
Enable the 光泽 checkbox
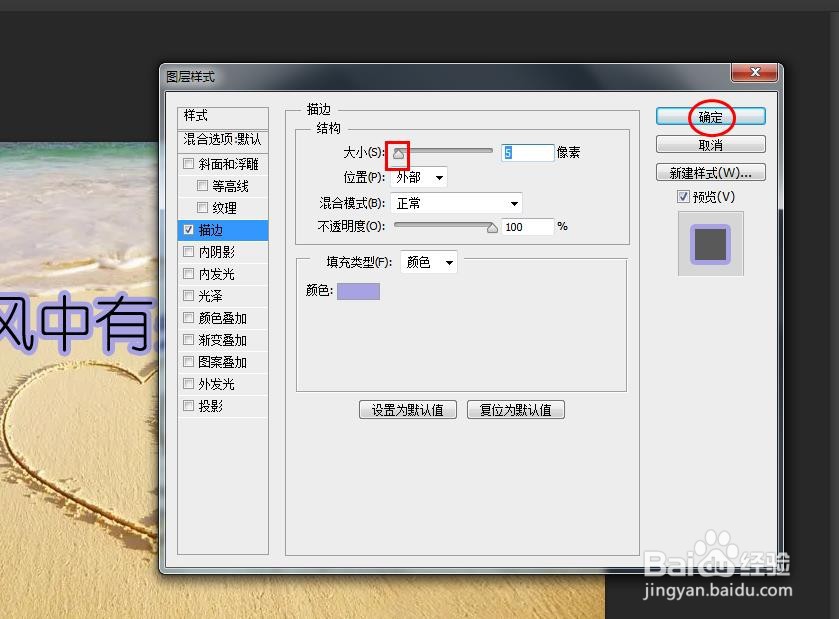[188, 296]
